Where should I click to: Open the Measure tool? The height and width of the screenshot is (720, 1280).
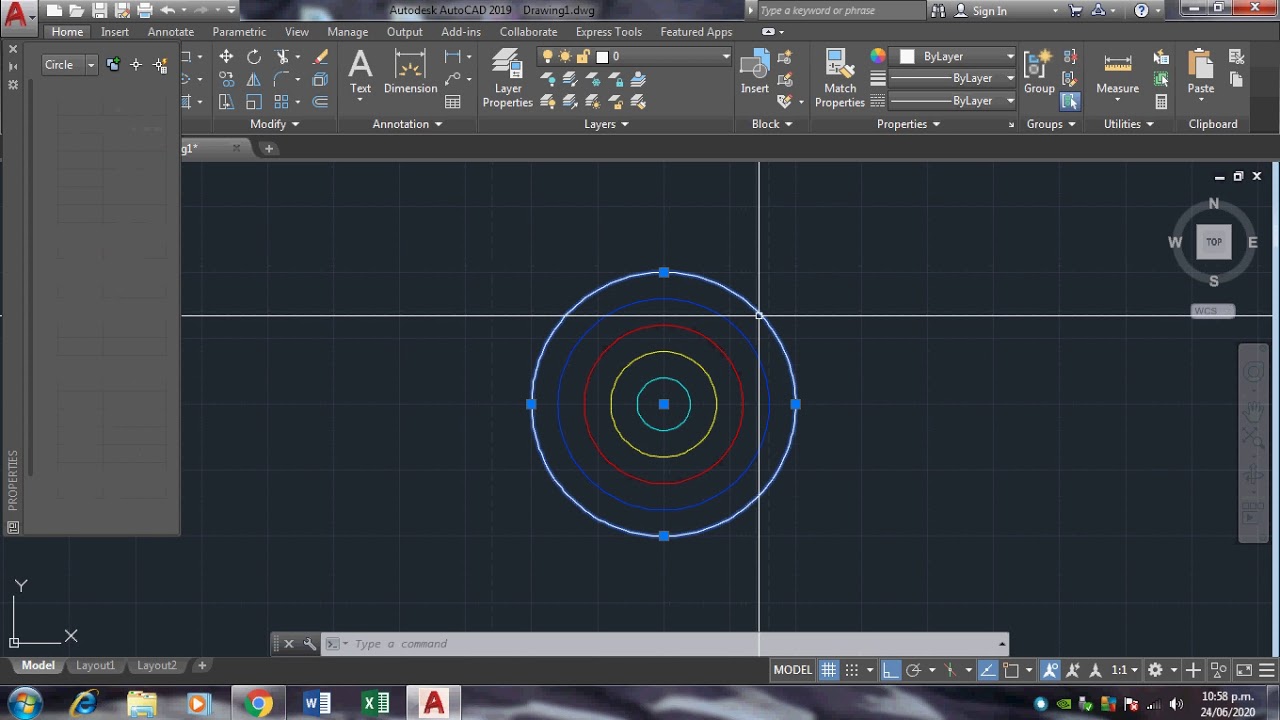click(x=1117, y=72)
